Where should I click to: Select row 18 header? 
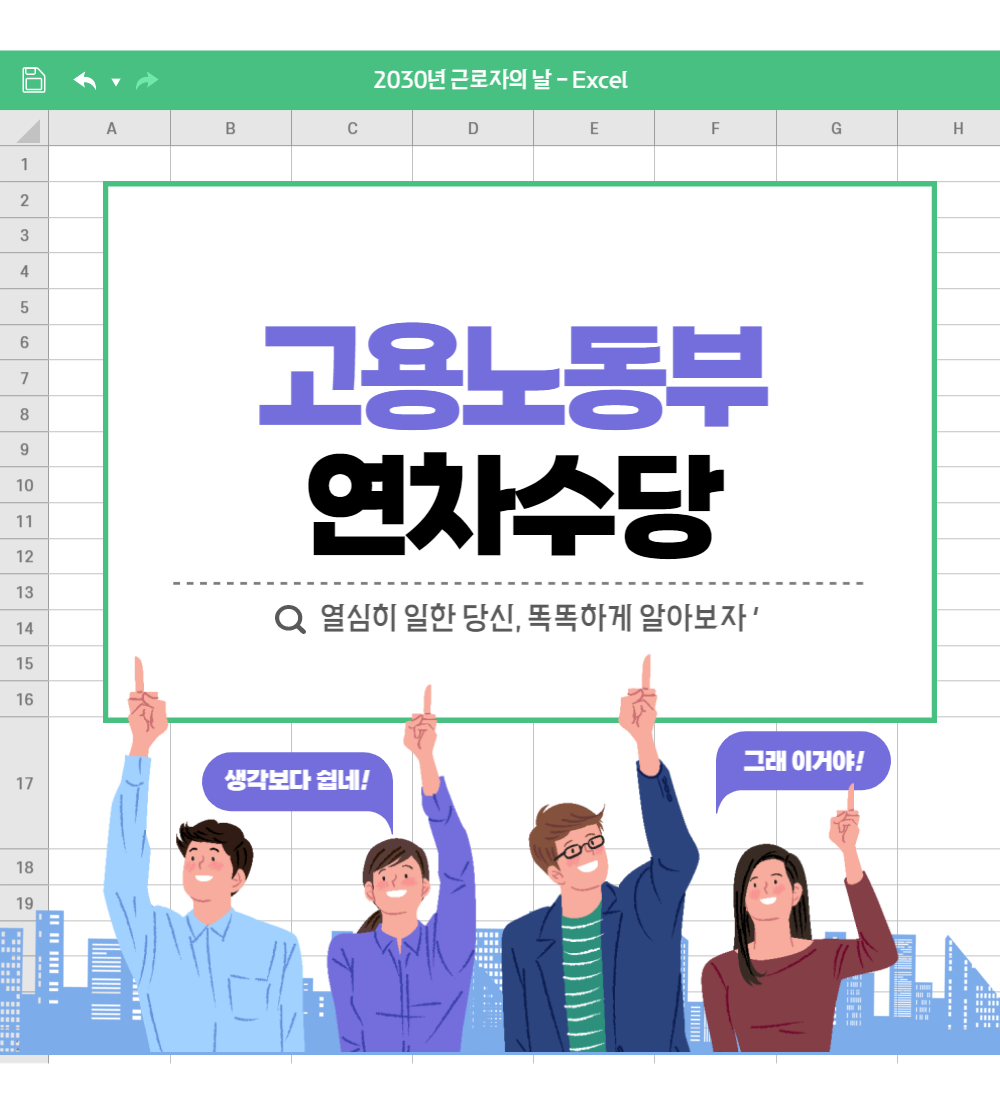pos(25,867)
